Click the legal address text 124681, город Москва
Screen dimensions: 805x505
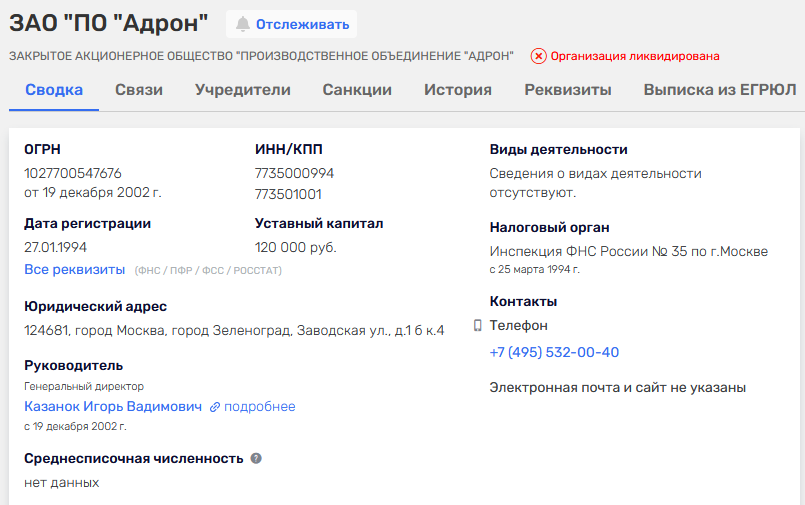(234, 331)
